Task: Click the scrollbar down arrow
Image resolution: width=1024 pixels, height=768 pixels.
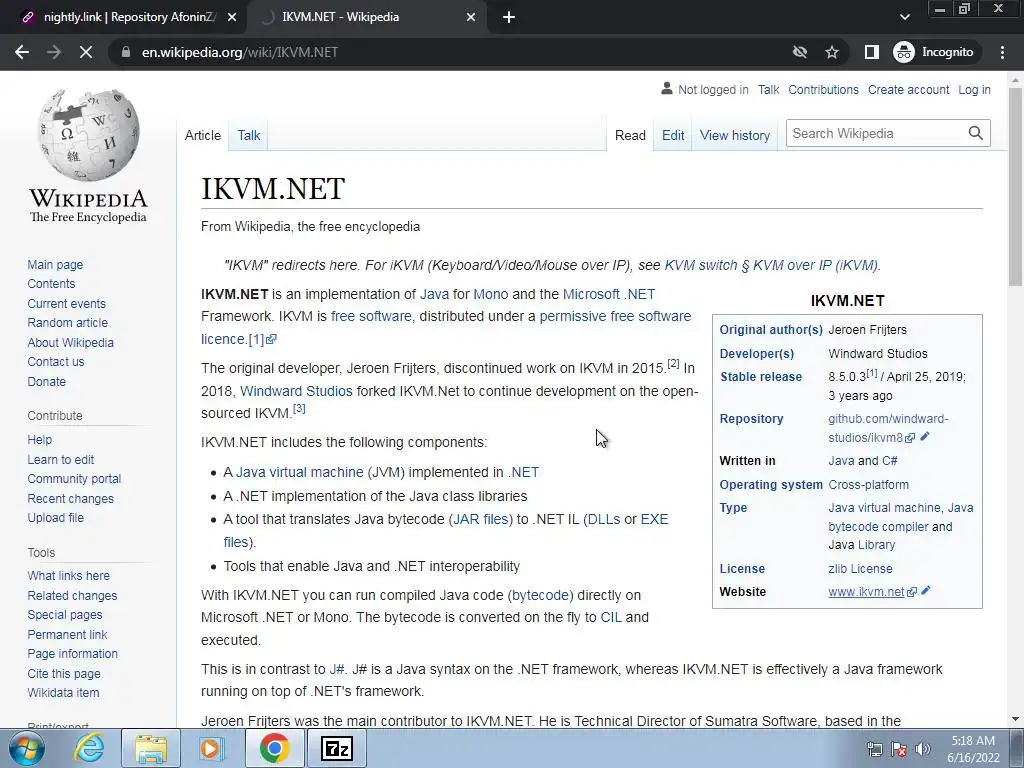Action: click(x=1015, y=719)
